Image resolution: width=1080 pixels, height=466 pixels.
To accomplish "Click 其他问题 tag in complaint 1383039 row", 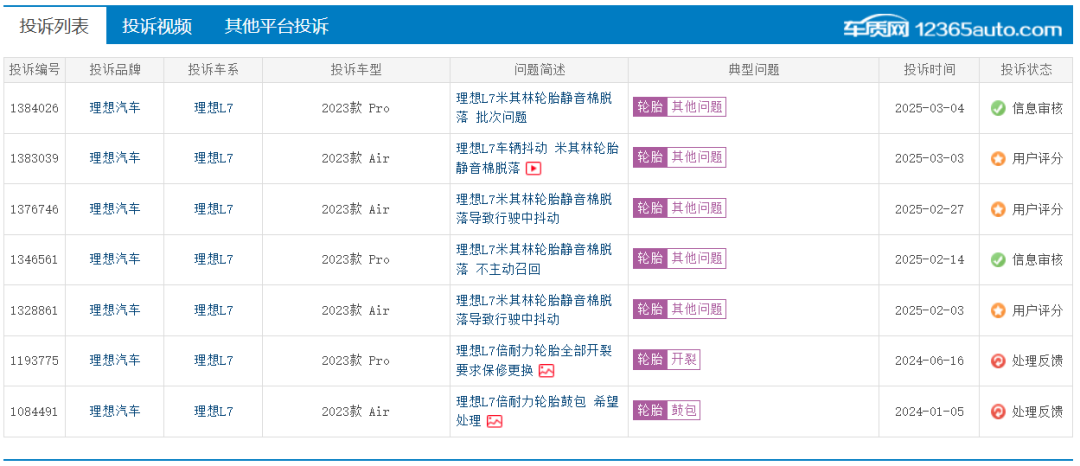I will tap(696, 157).
